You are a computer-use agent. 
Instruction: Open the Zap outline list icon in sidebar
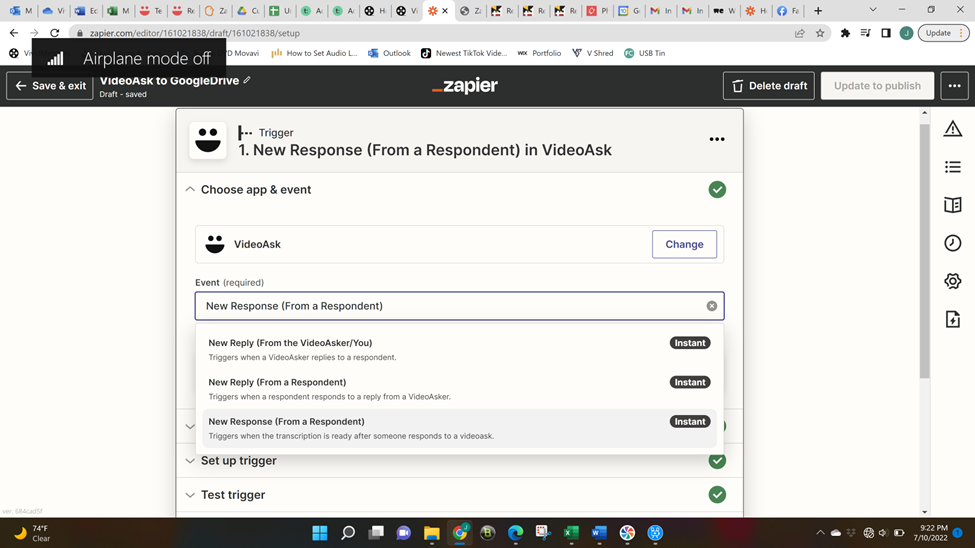point(953,167)
